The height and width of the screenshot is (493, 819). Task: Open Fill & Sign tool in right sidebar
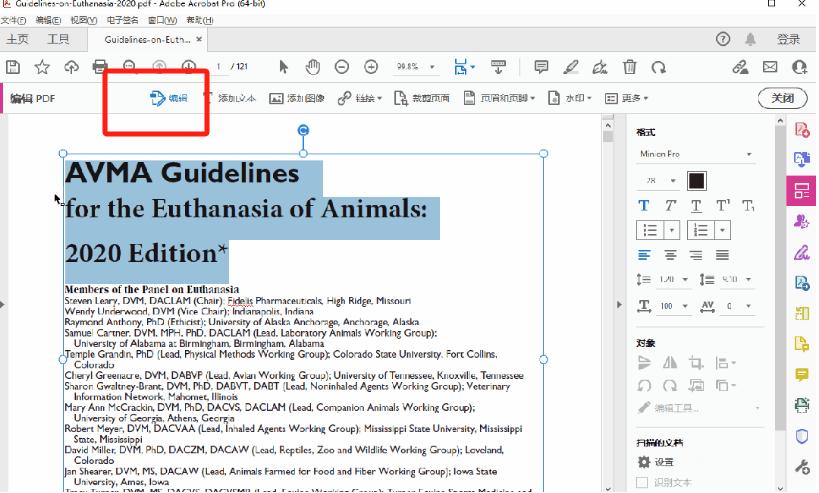click(802, 253)
